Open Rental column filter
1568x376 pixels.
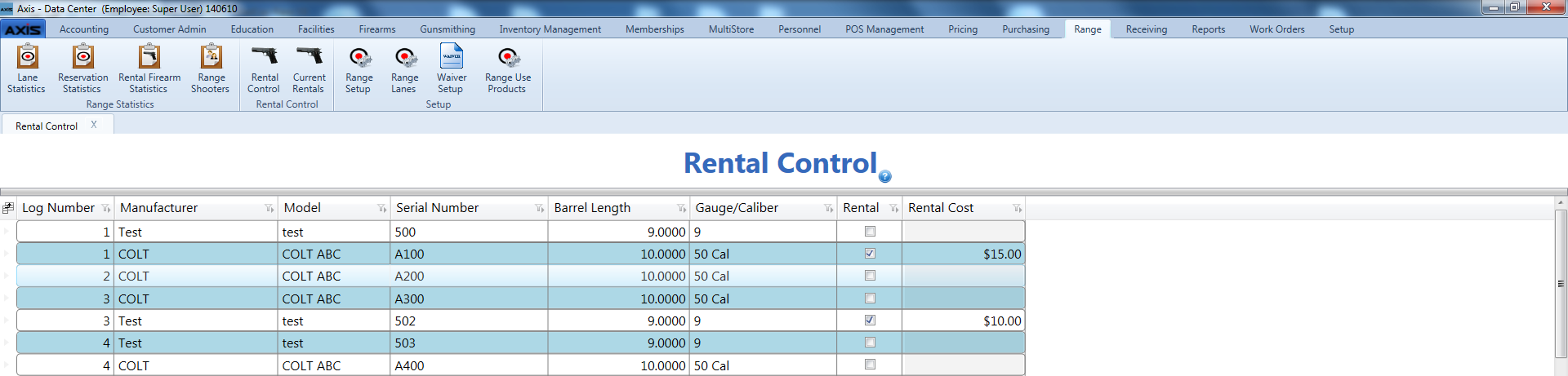894,209
